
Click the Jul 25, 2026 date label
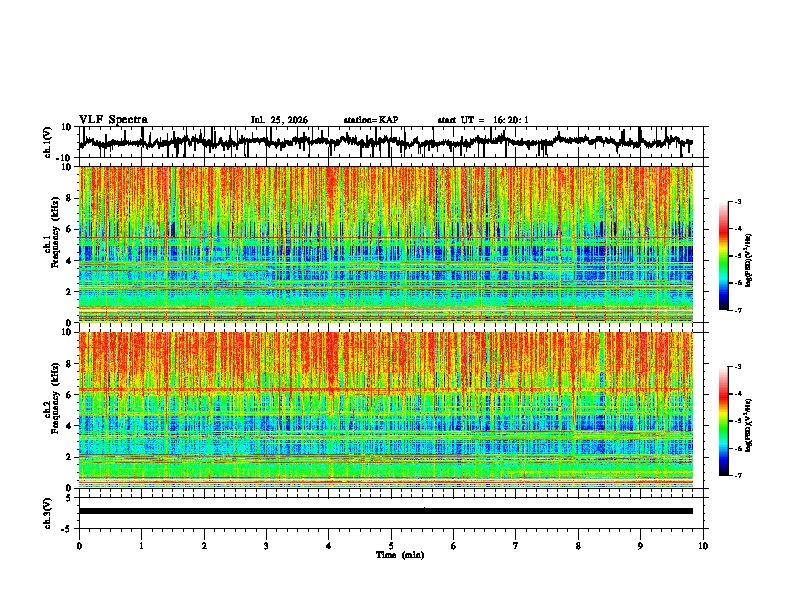(x=279, y=120)
